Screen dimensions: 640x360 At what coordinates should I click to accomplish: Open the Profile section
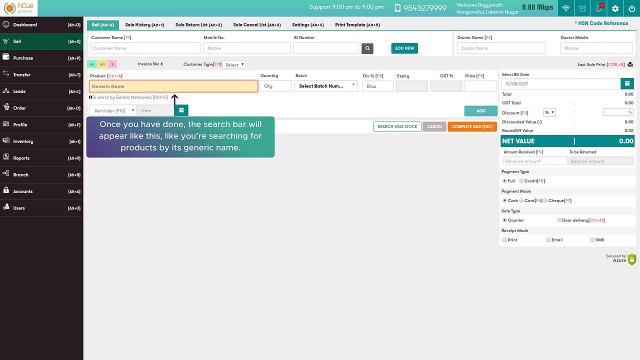(41, 125)
